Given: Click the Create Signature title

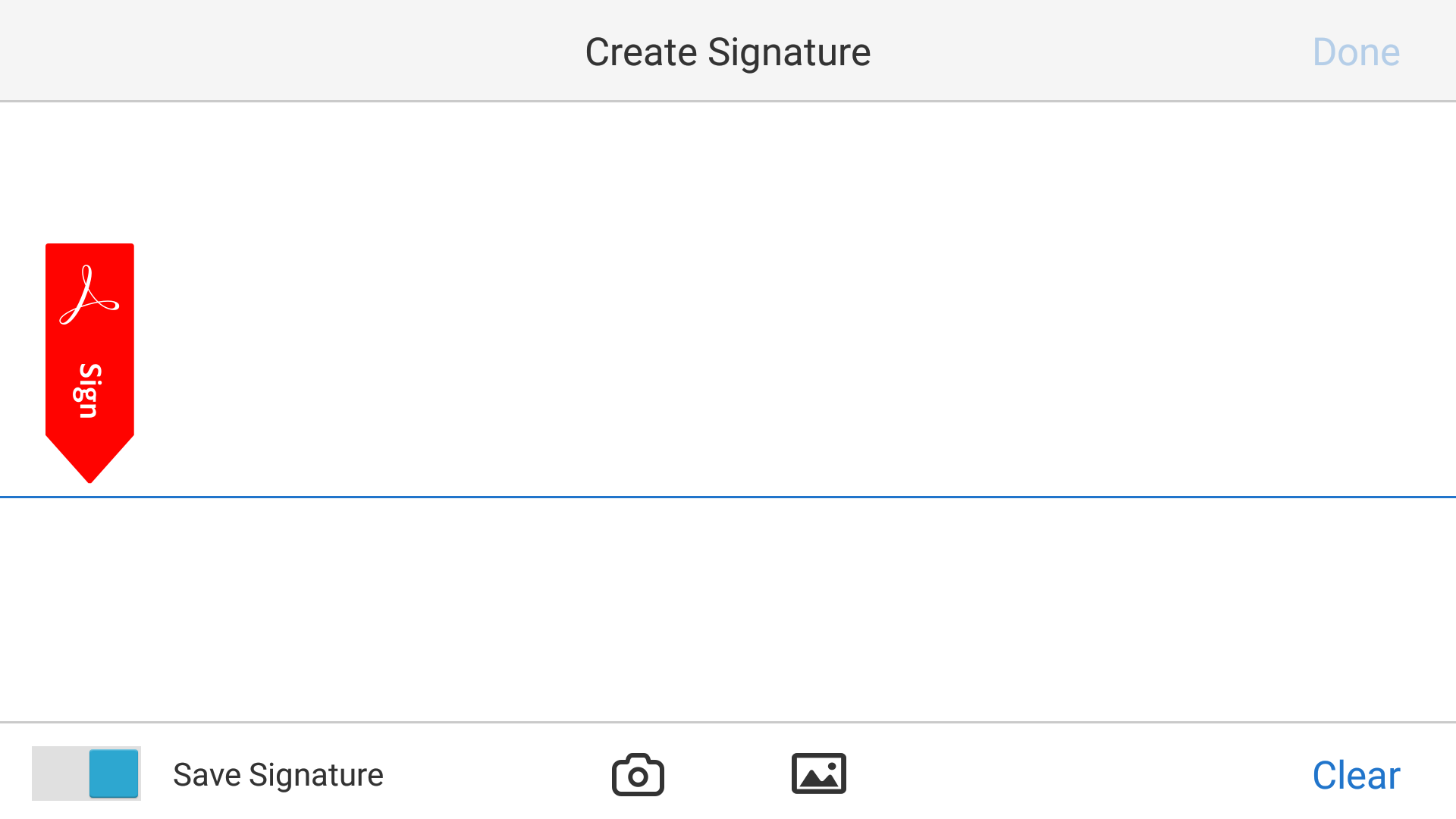Looking at the screenshot, I should click(727, 52).
